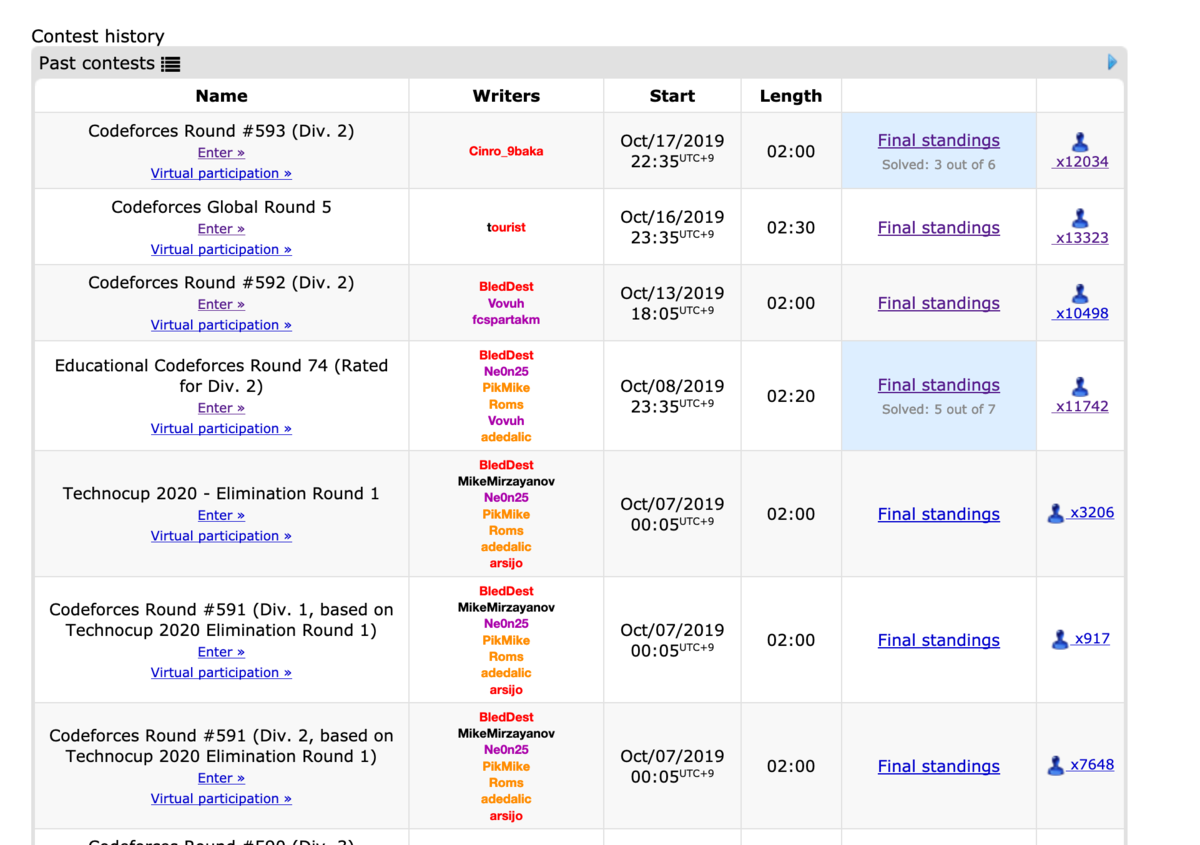Click the Writers column header

pyautogui.click(x=506, y=96)
